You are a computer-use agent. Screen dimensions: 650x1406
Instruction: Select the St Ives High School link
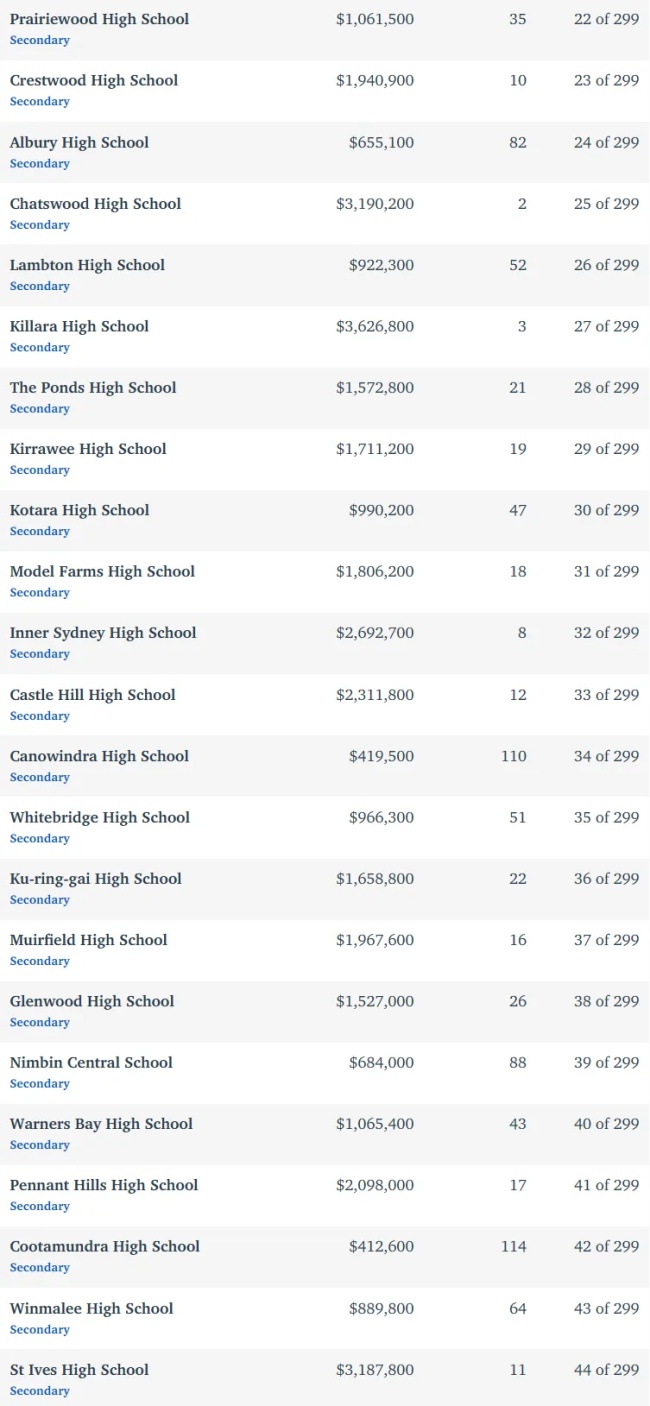(79, 1369)
